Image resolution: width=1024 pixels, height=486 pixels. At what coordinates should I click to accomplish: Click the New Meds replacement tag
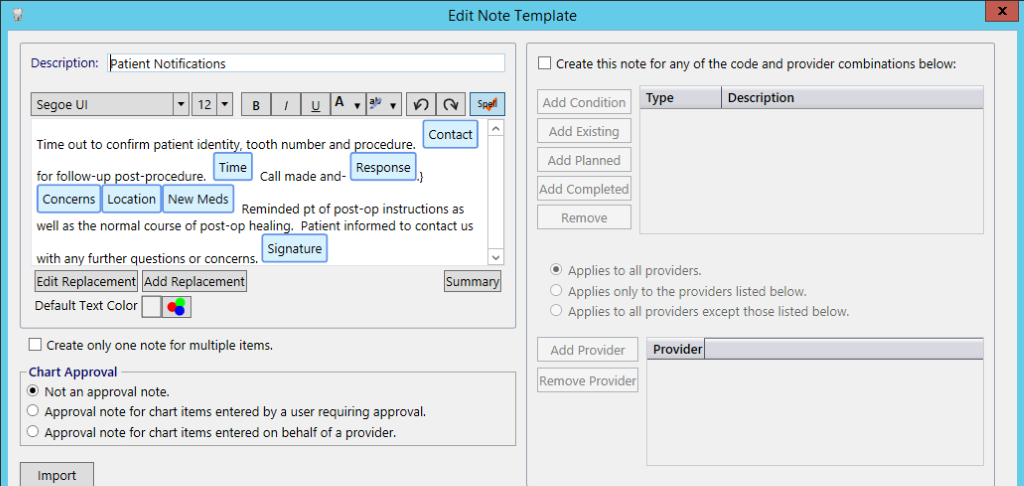coord(199,199)
